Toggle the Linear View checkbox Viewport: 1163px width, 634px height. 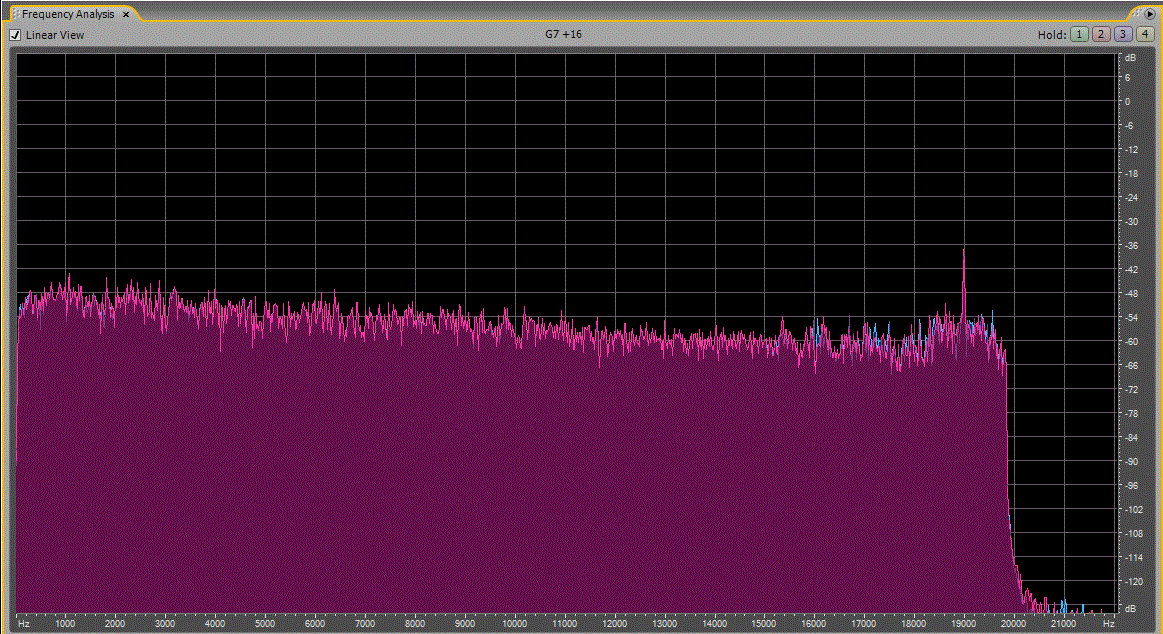pyautogui.click(x=15, y=35)
